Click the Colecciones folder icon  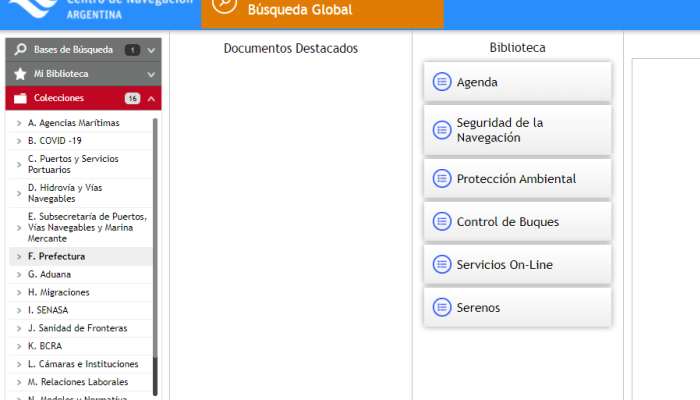(20, 98)
